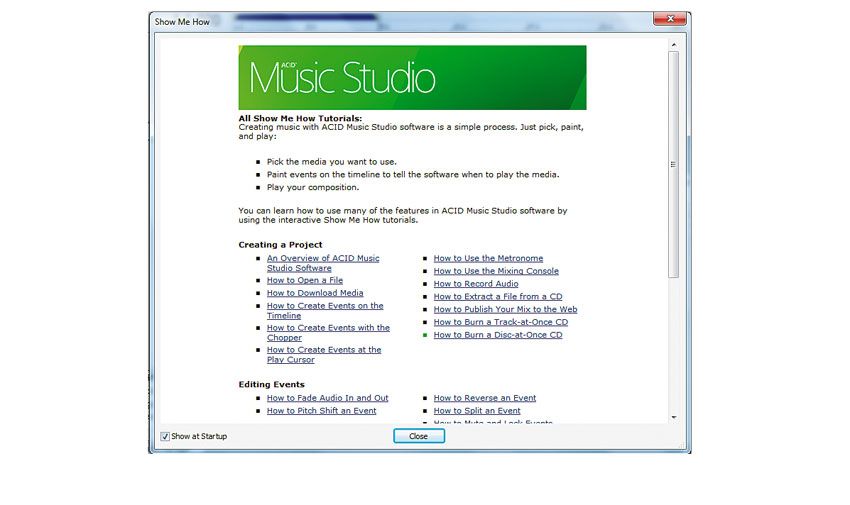
Task: Open How to Publish Your Mix to Web
Action: [505, 309]
